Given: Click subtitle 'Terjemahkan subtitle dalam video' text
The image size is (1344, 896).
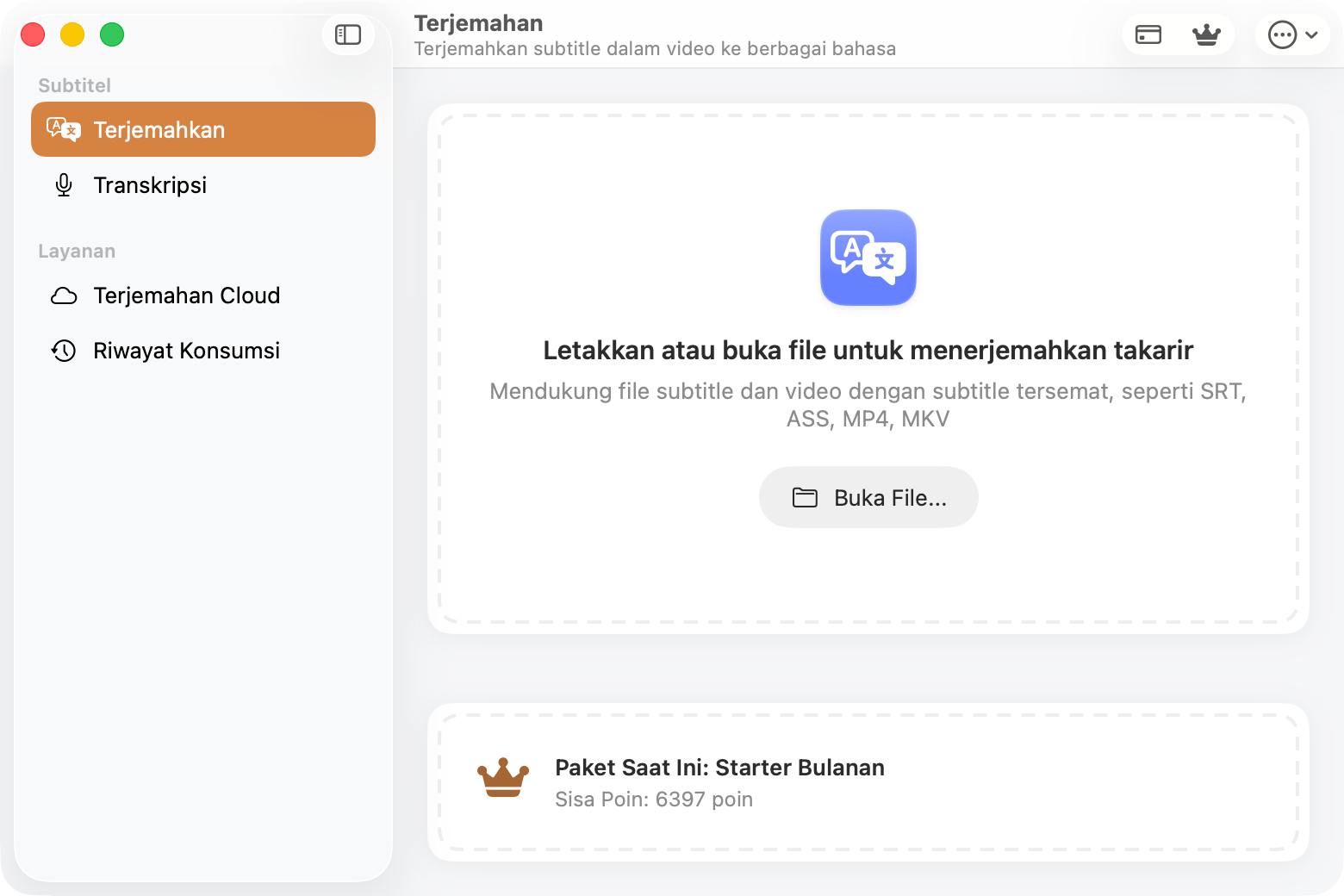Looking at the screenshot, I should tap(655, 49).
